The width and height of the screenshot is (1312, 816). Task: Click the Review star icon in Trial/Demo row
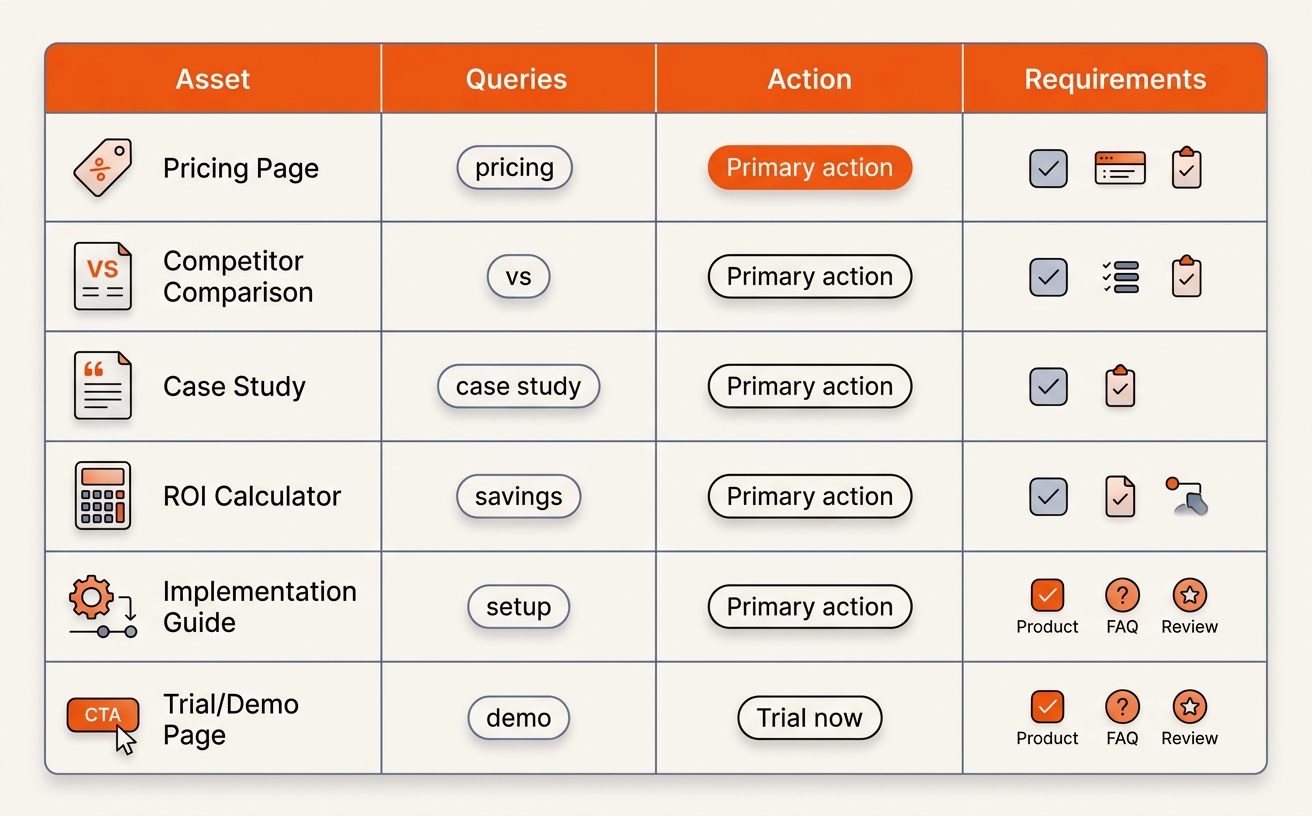coord(1189,707)
